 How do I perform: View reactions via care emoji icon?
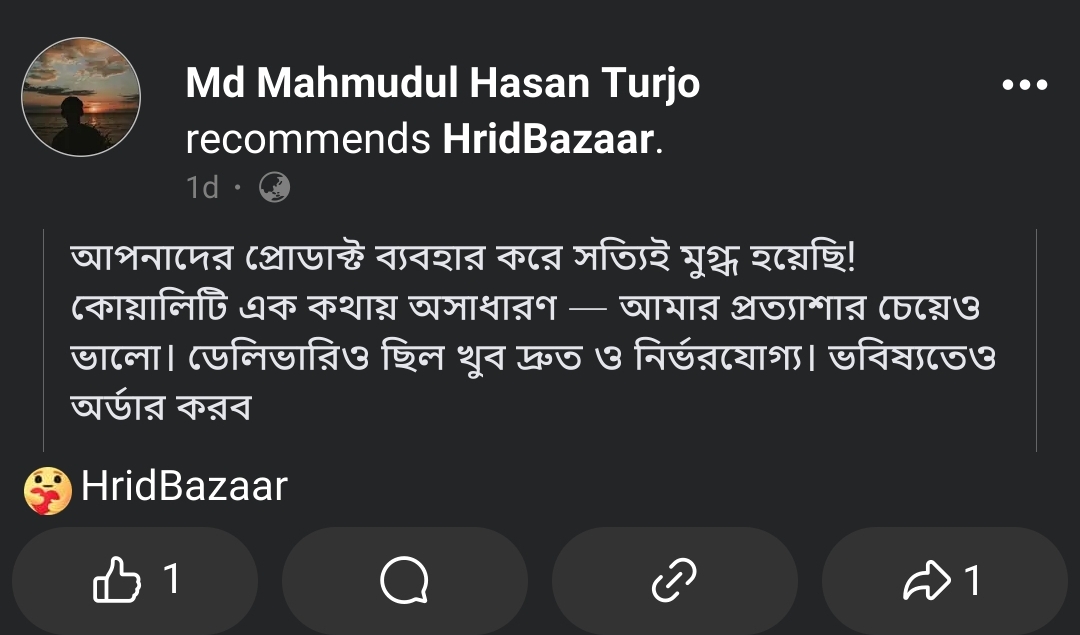coord(48,491)
